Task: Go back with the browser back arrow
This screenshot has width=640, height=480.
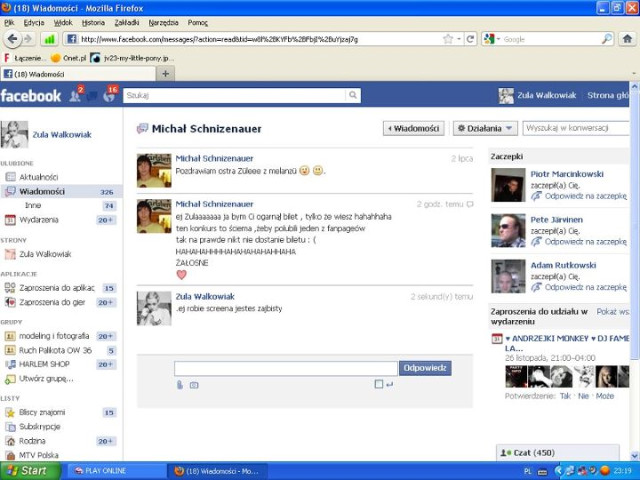Action: point(12,39)
